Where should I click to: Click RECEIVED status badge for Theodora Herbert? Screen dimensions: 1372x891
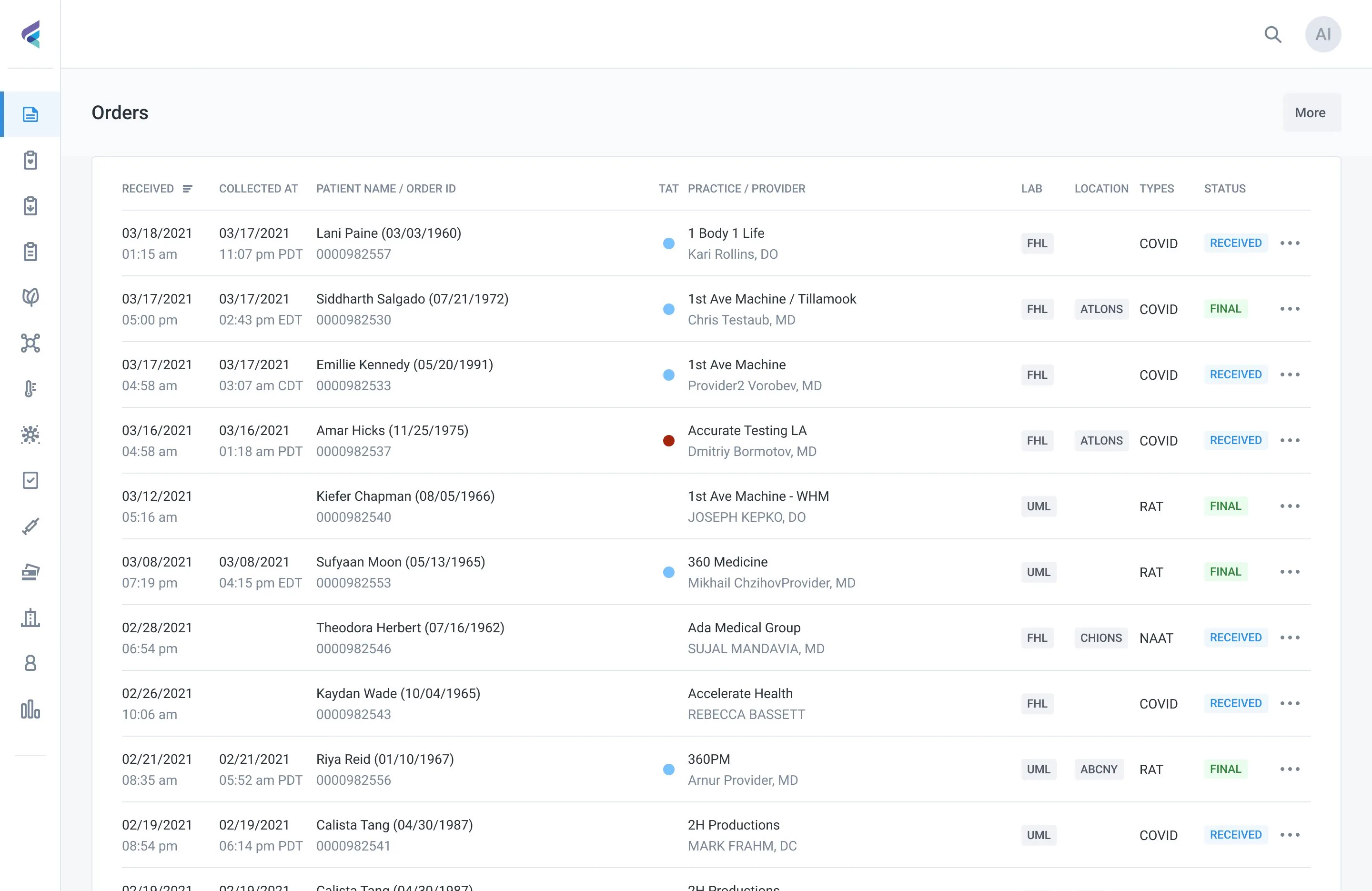pyautogui.click(x=1235, y=637)
